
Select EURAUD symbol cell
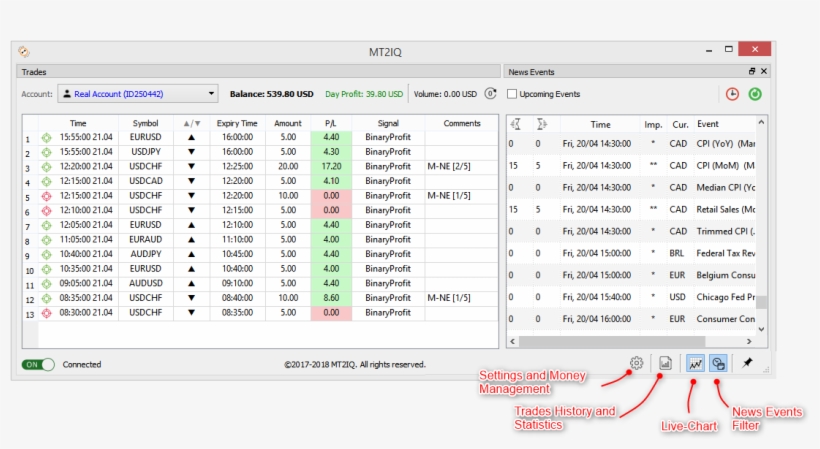click(145, 239)
